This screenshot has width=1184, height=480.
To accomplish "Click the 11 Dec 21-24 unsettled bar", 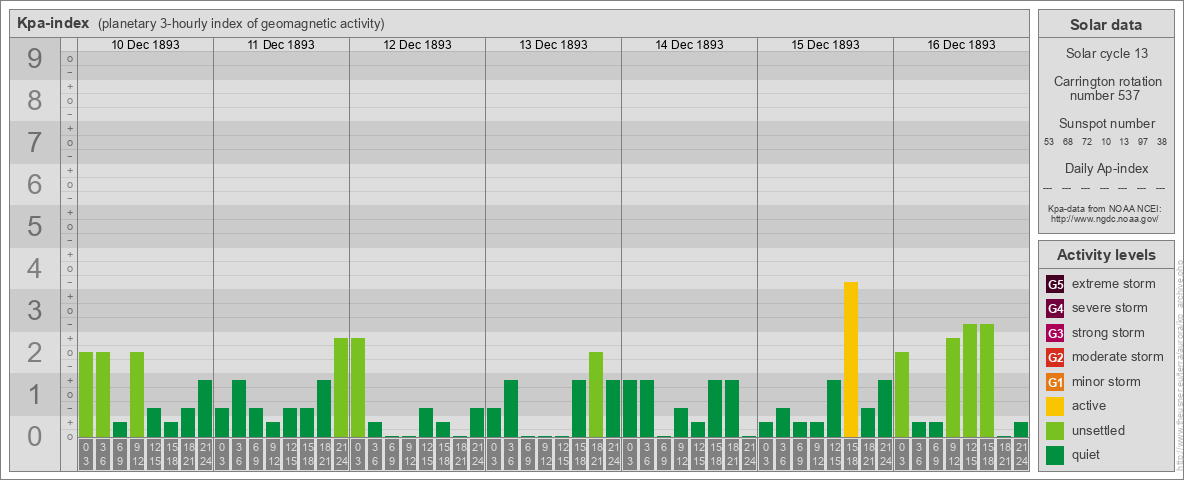I will pos(341,387).
